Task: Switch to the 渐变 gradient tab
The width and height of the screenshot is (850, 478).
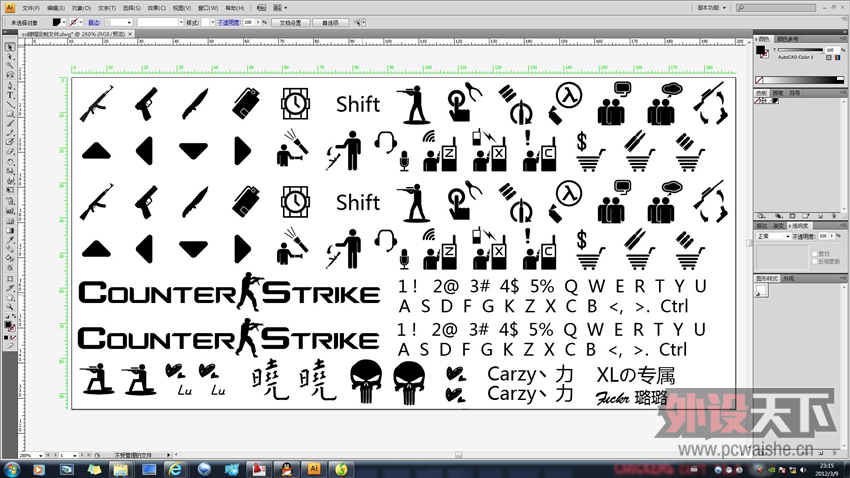Action: coord(778,225)
